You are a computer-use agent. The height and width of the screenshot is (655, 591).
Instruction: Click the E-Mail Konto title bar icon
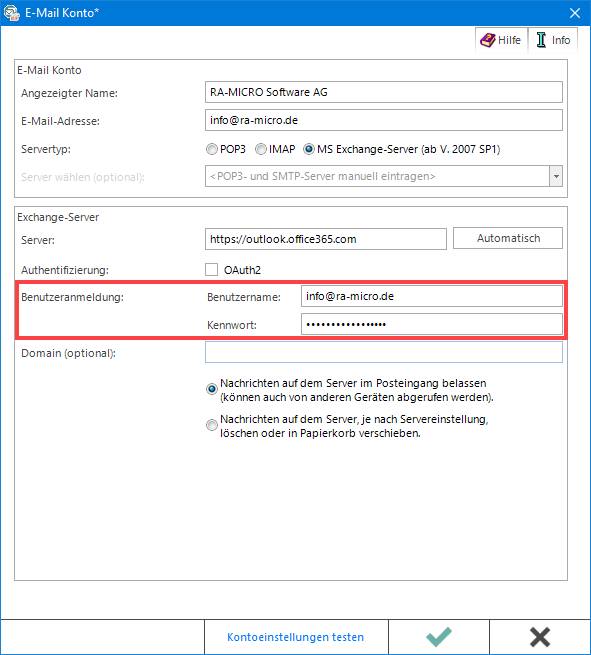pos(11,13)
